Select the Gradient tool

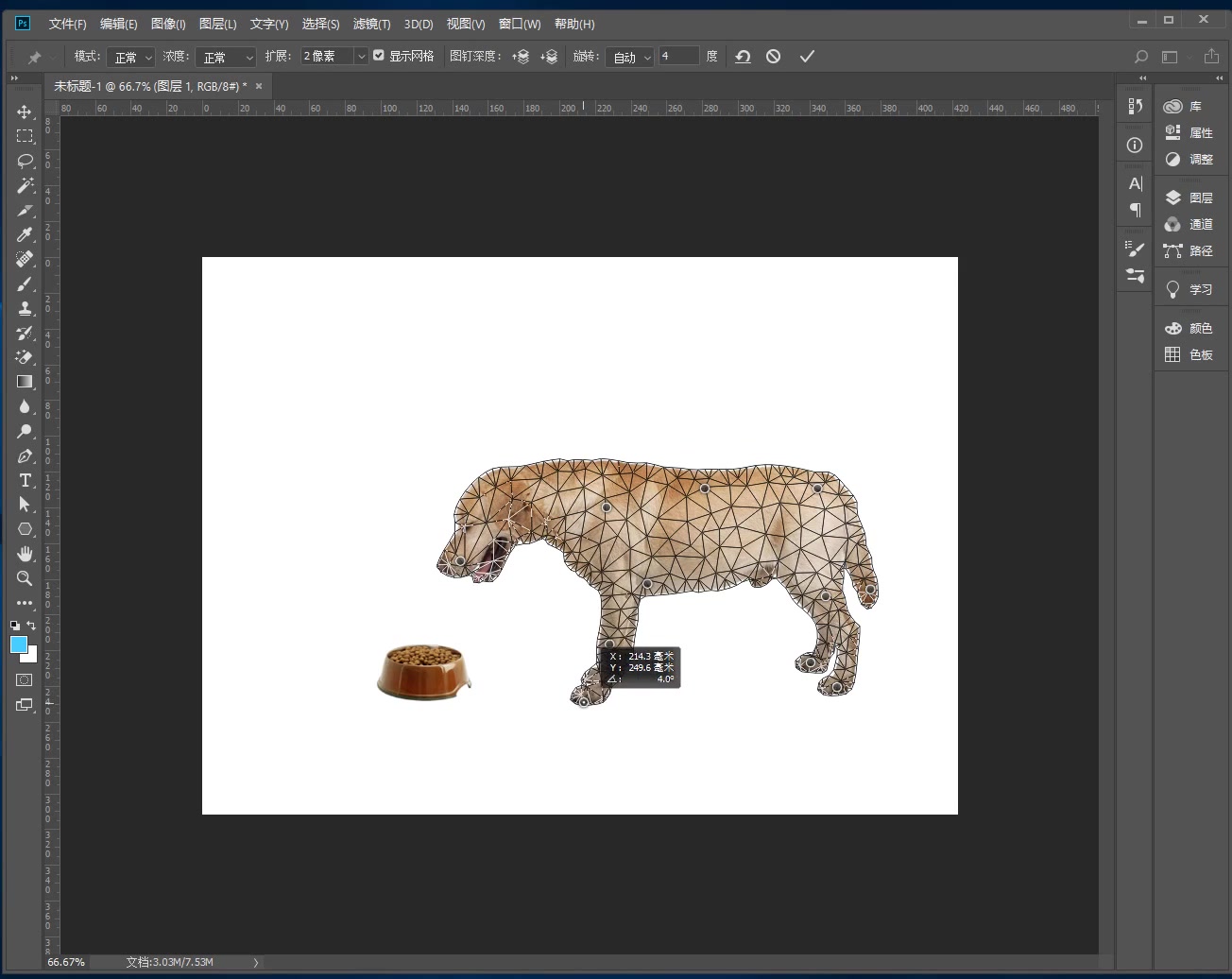click(25, 382)
